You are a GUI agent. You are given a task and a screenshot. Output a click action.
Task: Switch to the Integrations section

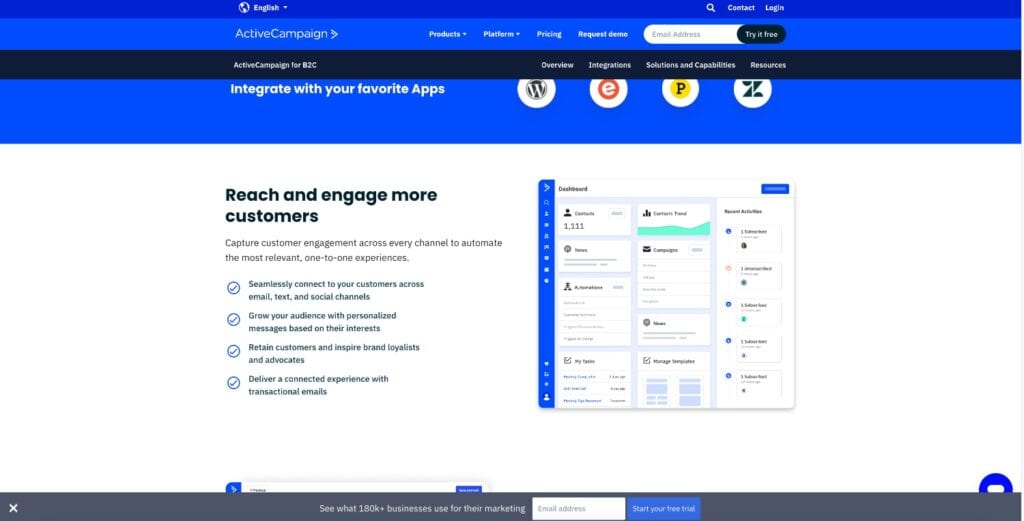pos(609,65)
